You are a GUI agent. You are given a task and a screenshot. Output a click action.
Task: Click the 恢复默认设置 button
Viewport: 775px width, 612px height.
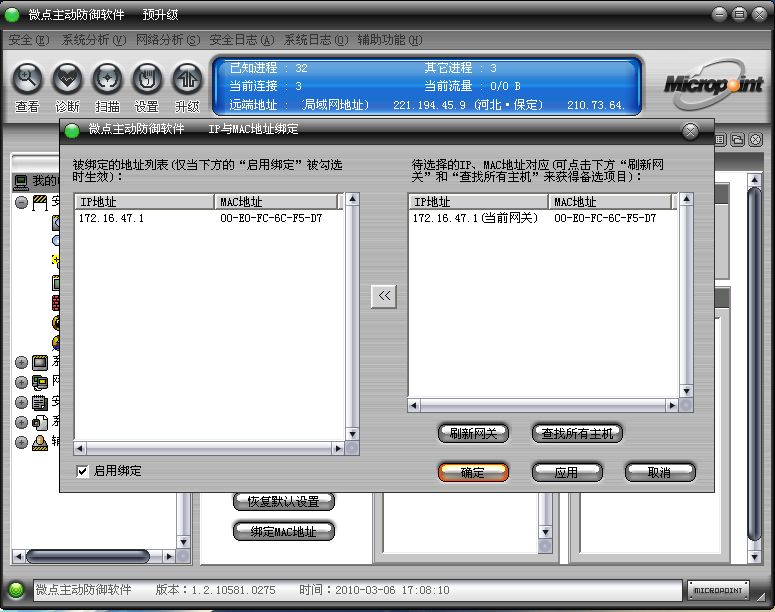[x=284, y=502]
